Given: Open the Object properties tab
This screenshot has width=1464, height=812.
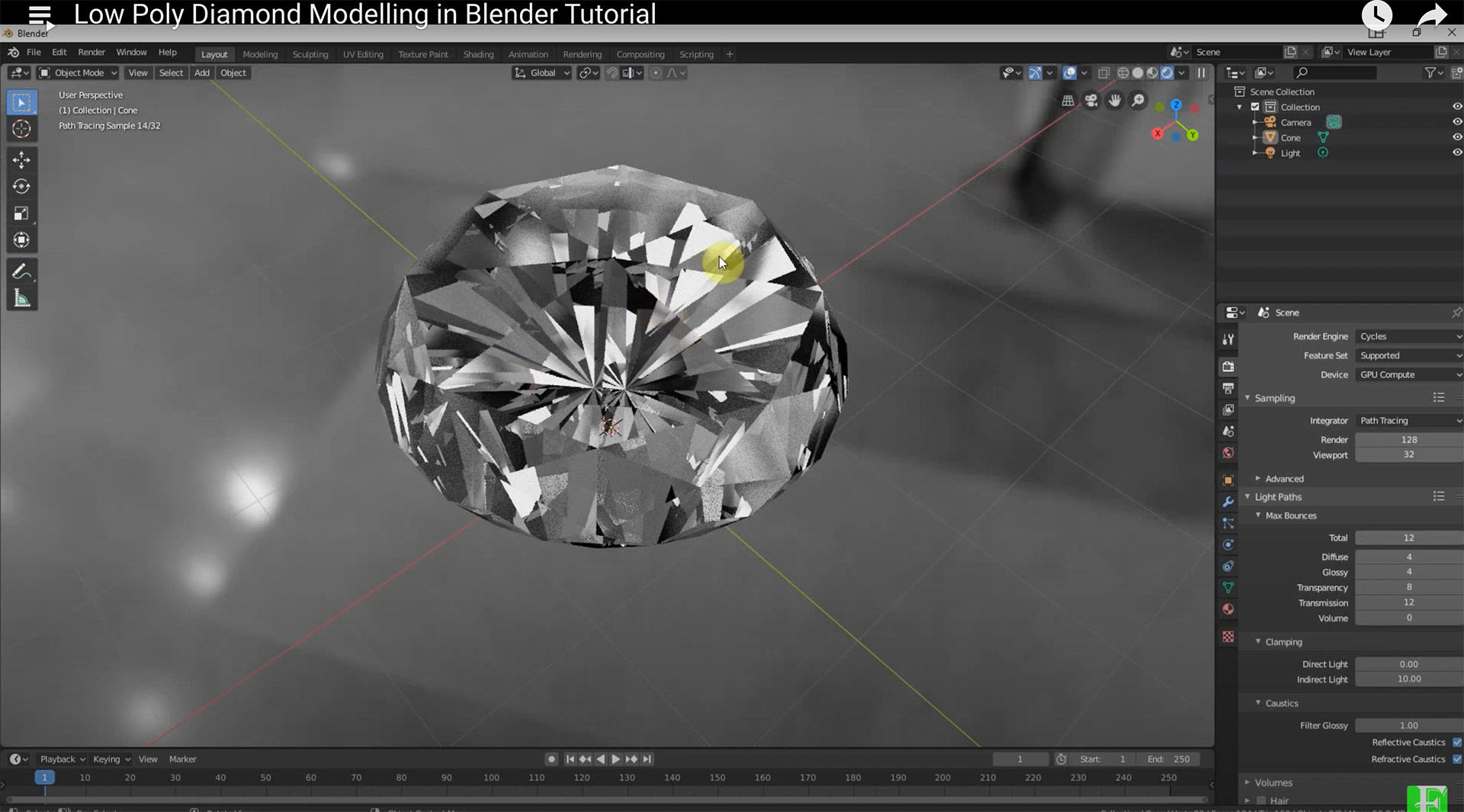Looking at the screenshot, I should (x=1228, y=480).
